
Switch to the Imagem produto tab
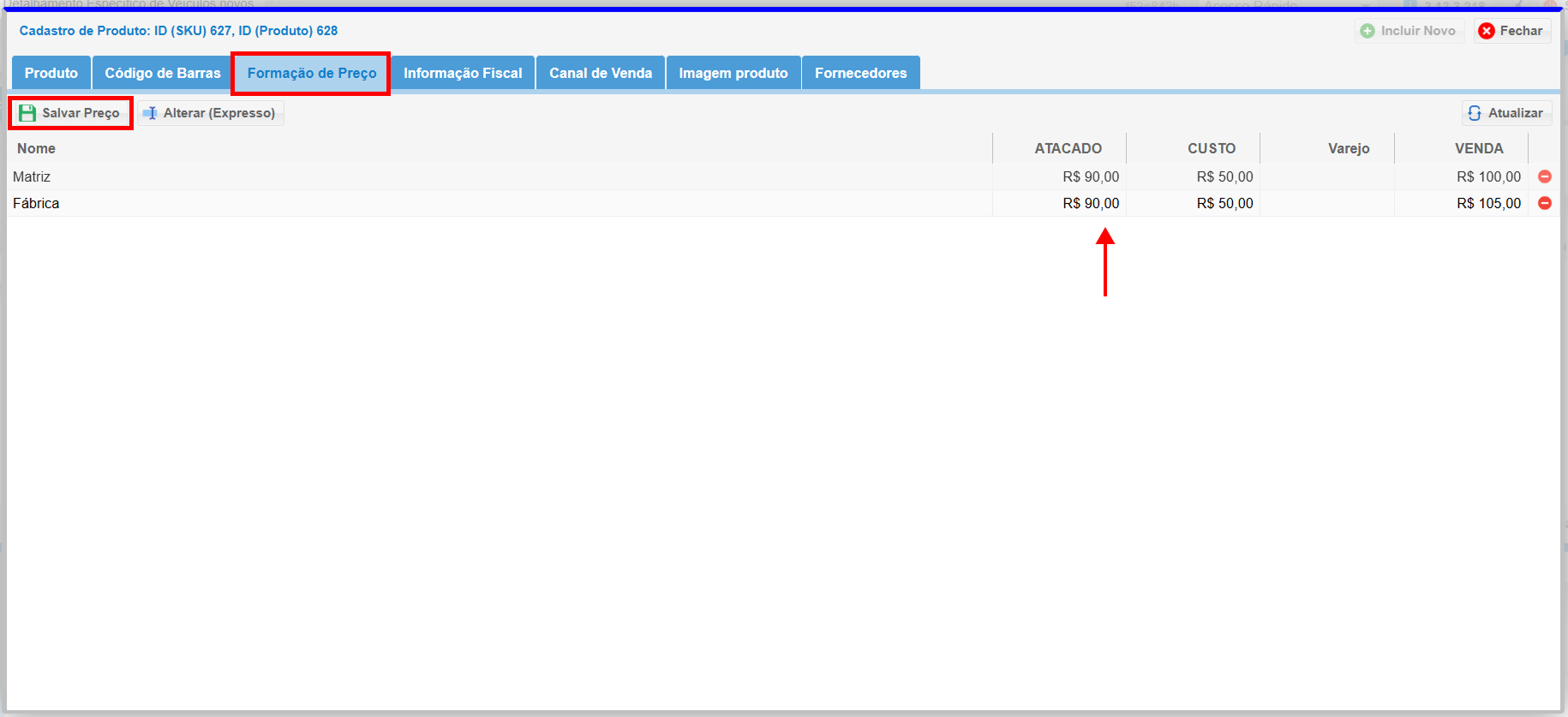coord(733,73)
